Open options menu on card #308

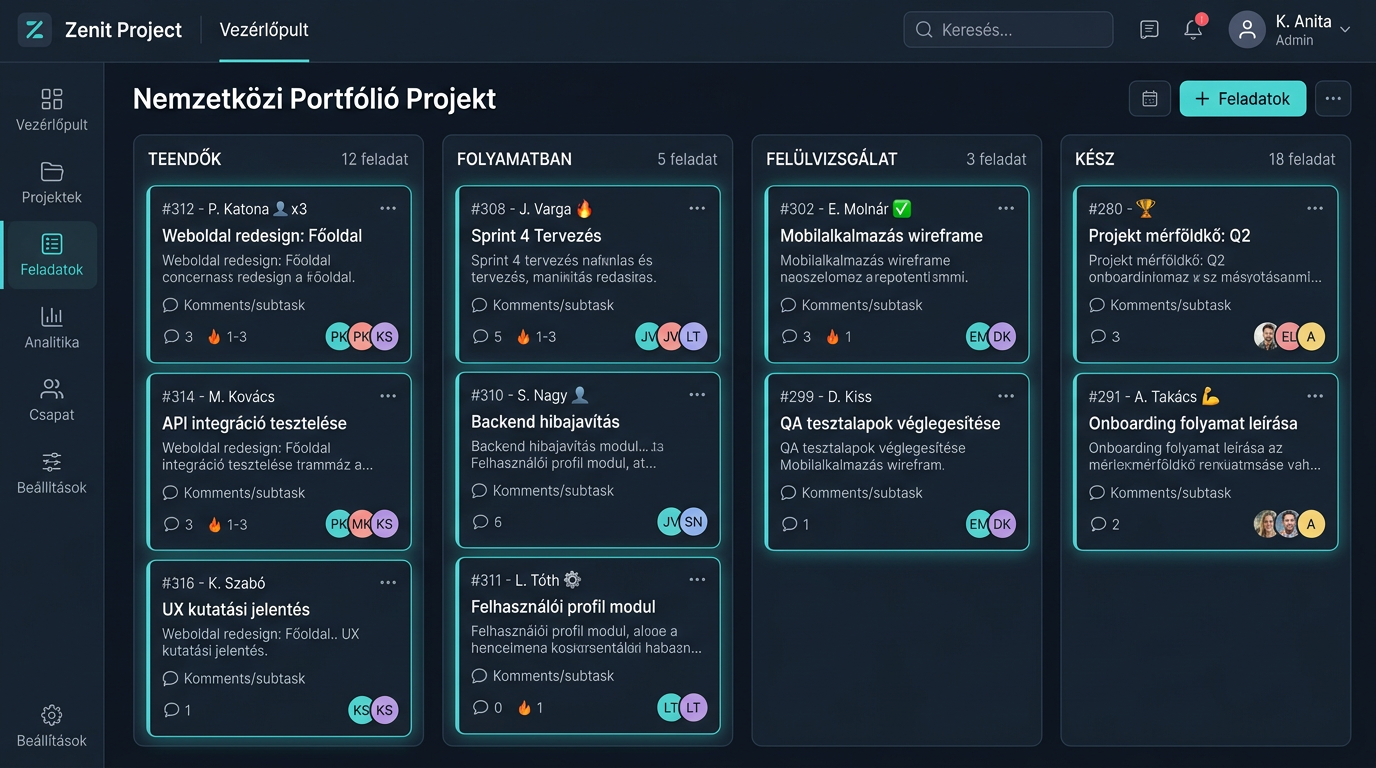(x=697, y=208)
